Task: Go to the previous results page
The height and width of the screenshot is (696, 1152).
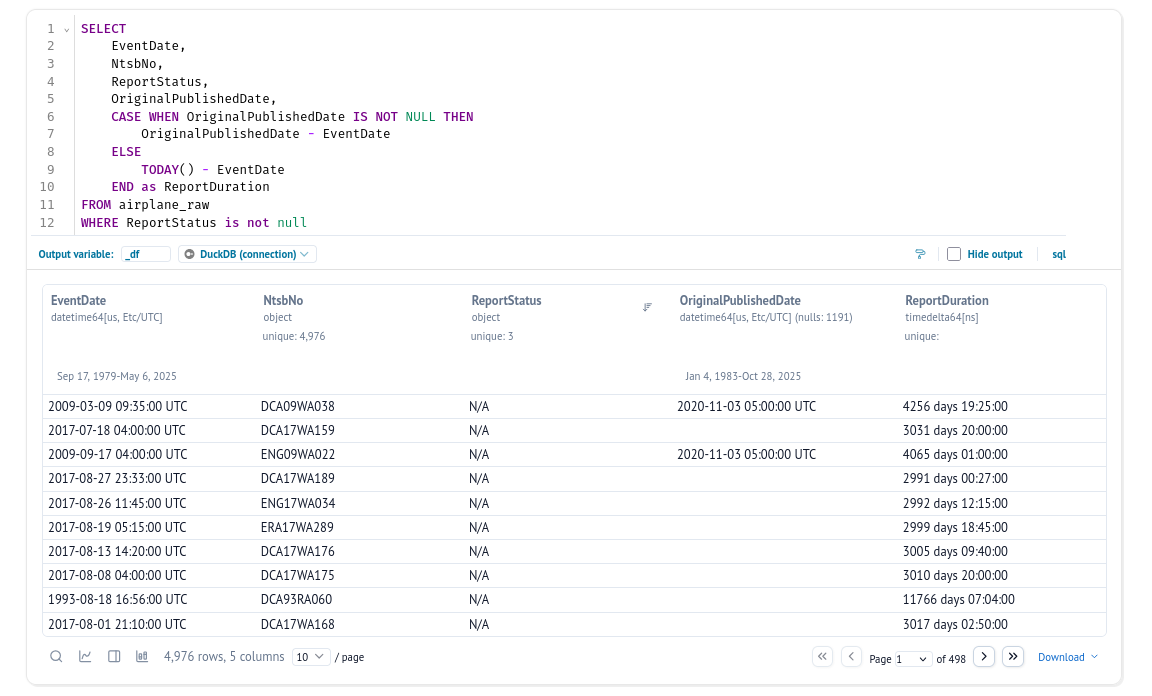Action: (x=851, y=657)
